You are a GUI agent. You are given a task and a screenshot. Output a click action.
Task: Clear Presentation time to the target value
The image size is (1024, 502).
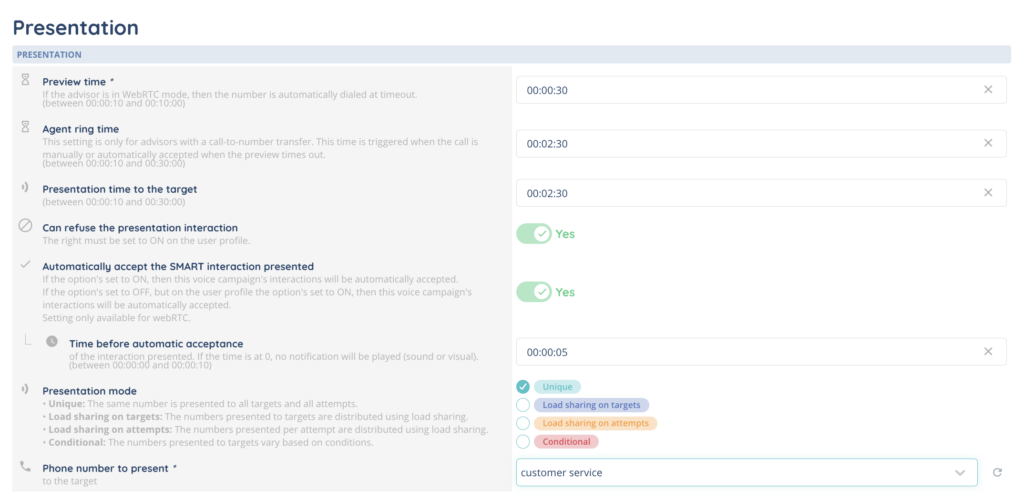click(987, 193)
